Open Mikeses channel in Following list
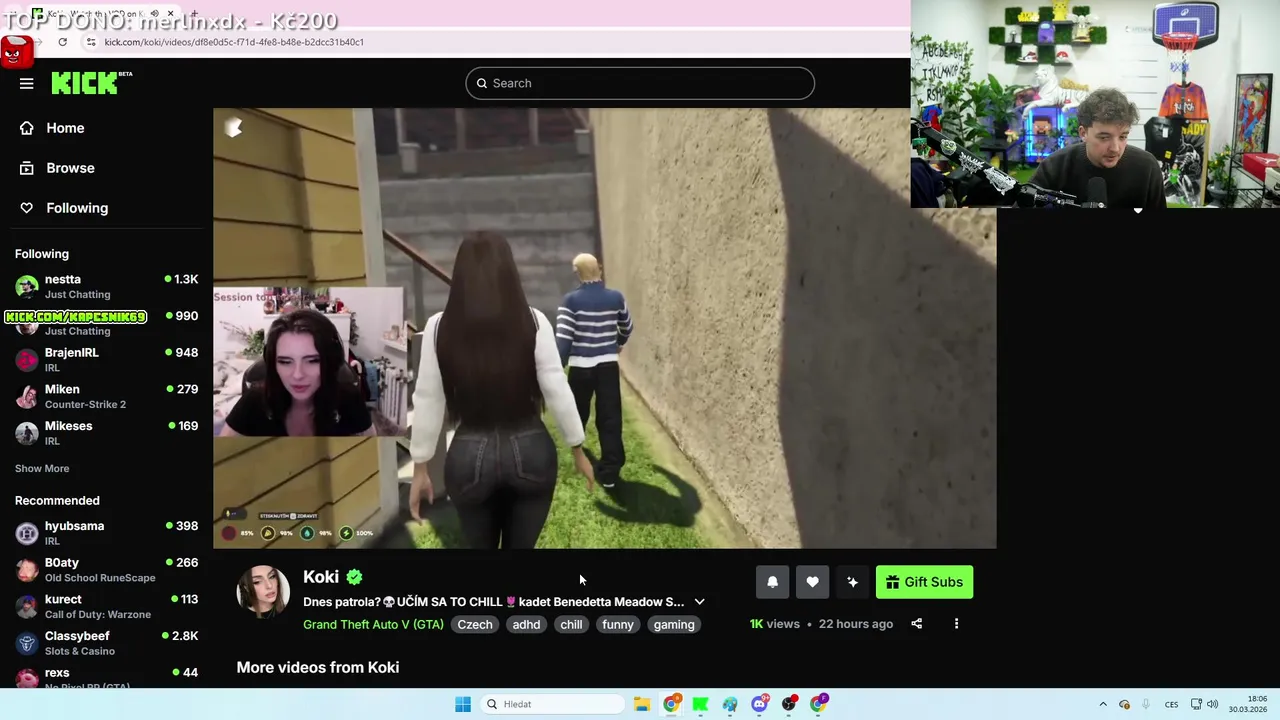Screen dimensions: 1280x720 [106, 433]
